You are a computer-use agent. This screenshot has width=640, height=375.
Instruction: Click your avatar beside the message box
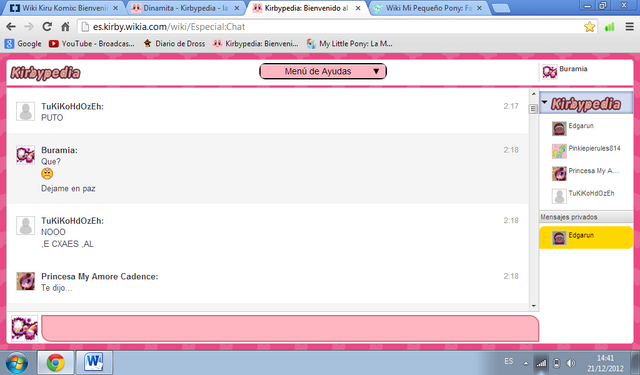coord(24,328)
